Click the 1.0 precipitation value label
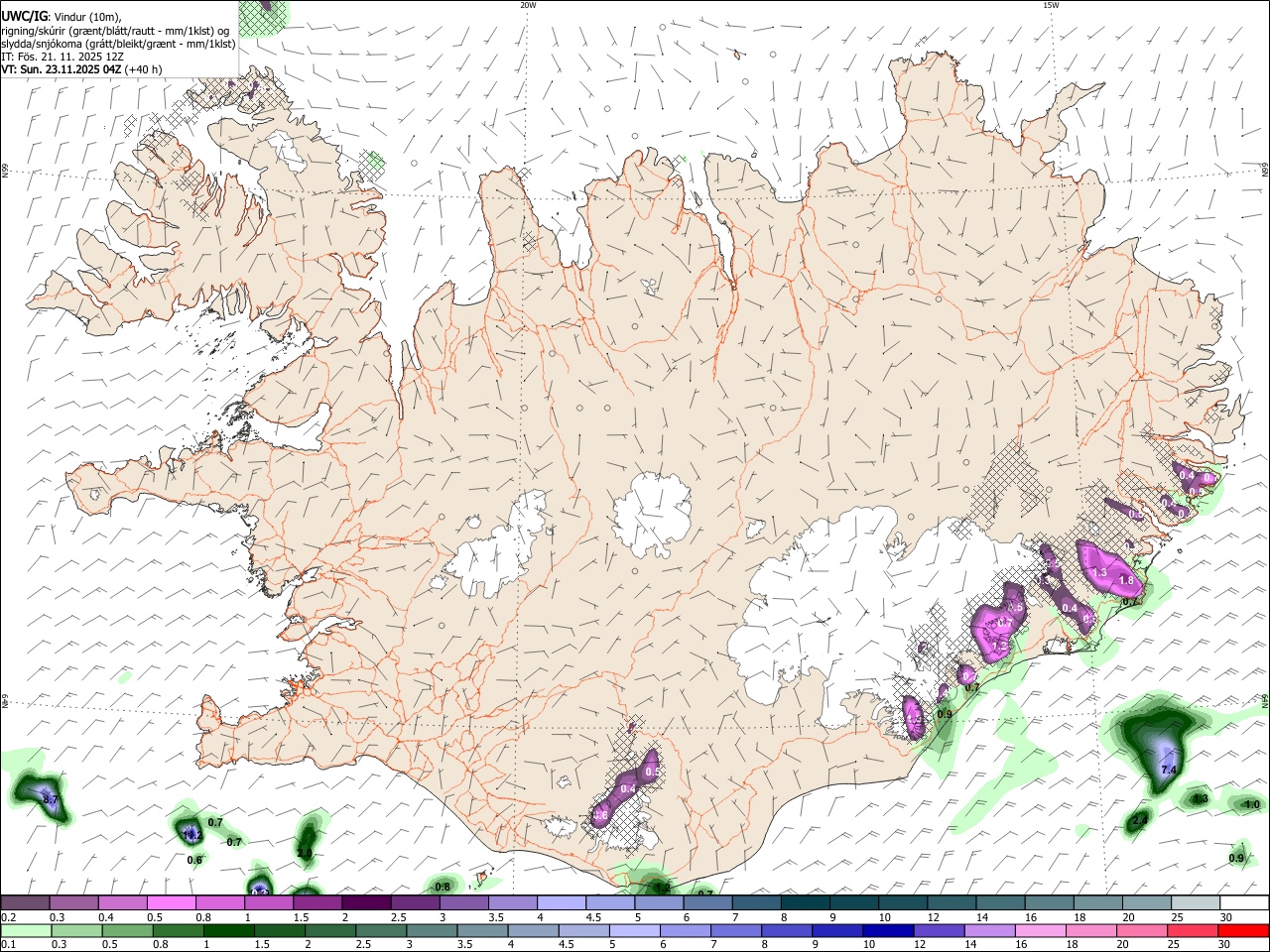Viewport: 1270px width, 952px height. coord(1252,804)
